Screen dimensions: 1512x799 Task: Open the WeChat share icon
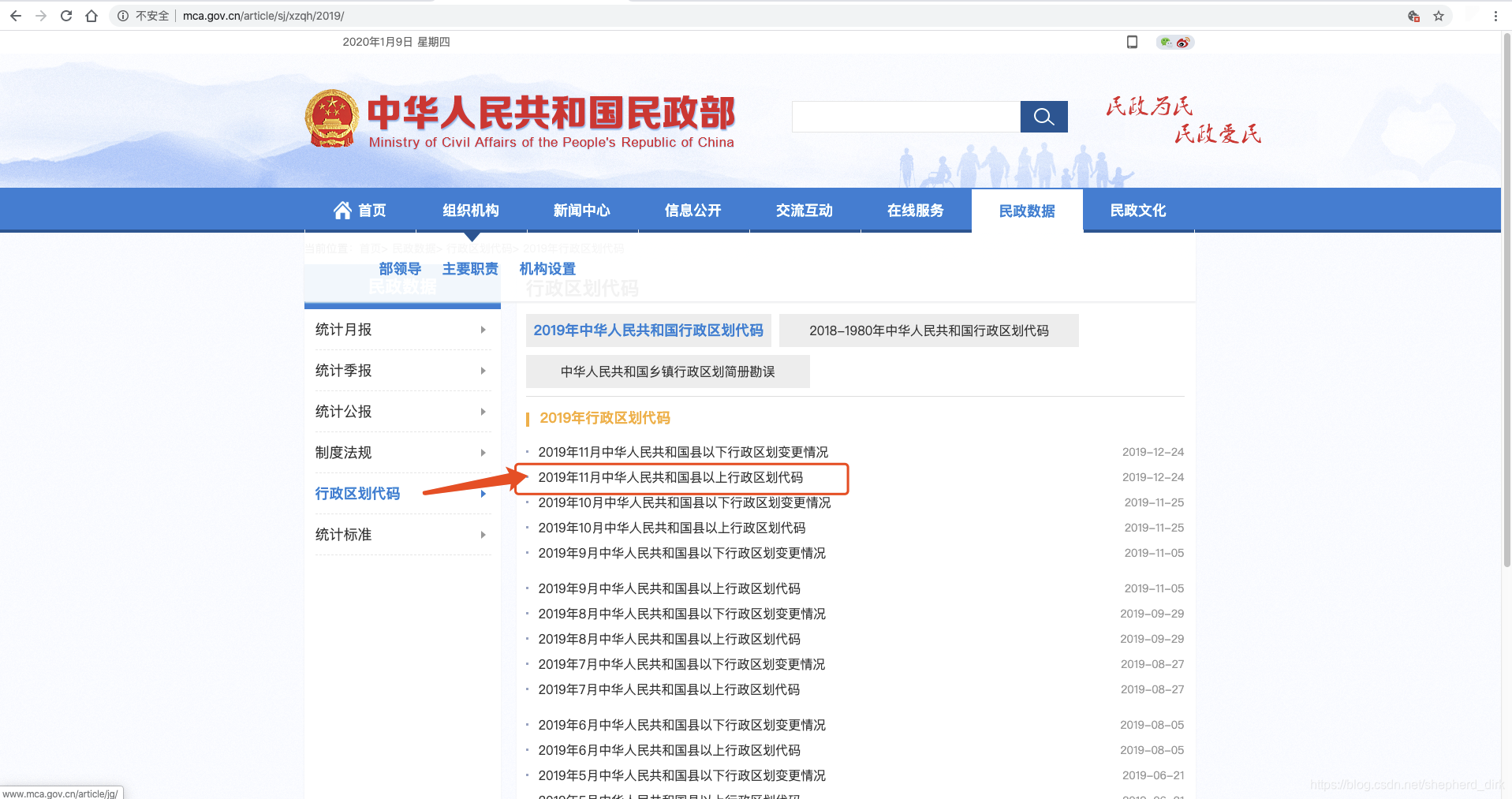tap(1165, 42)
